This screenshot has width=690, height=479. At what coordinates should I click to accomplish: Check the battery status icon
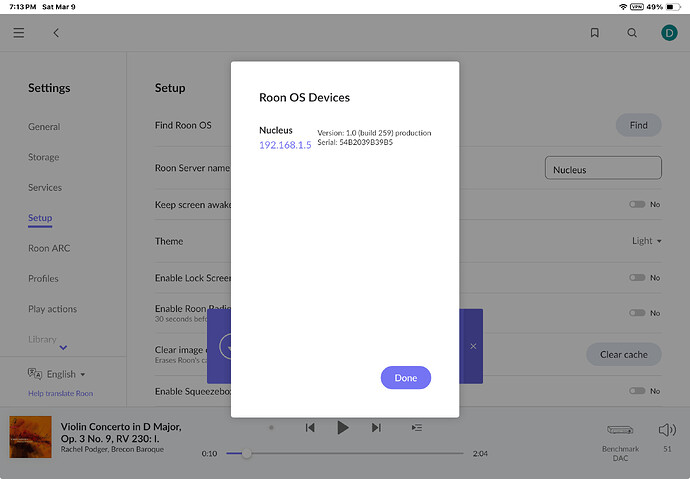pos(673,7)
